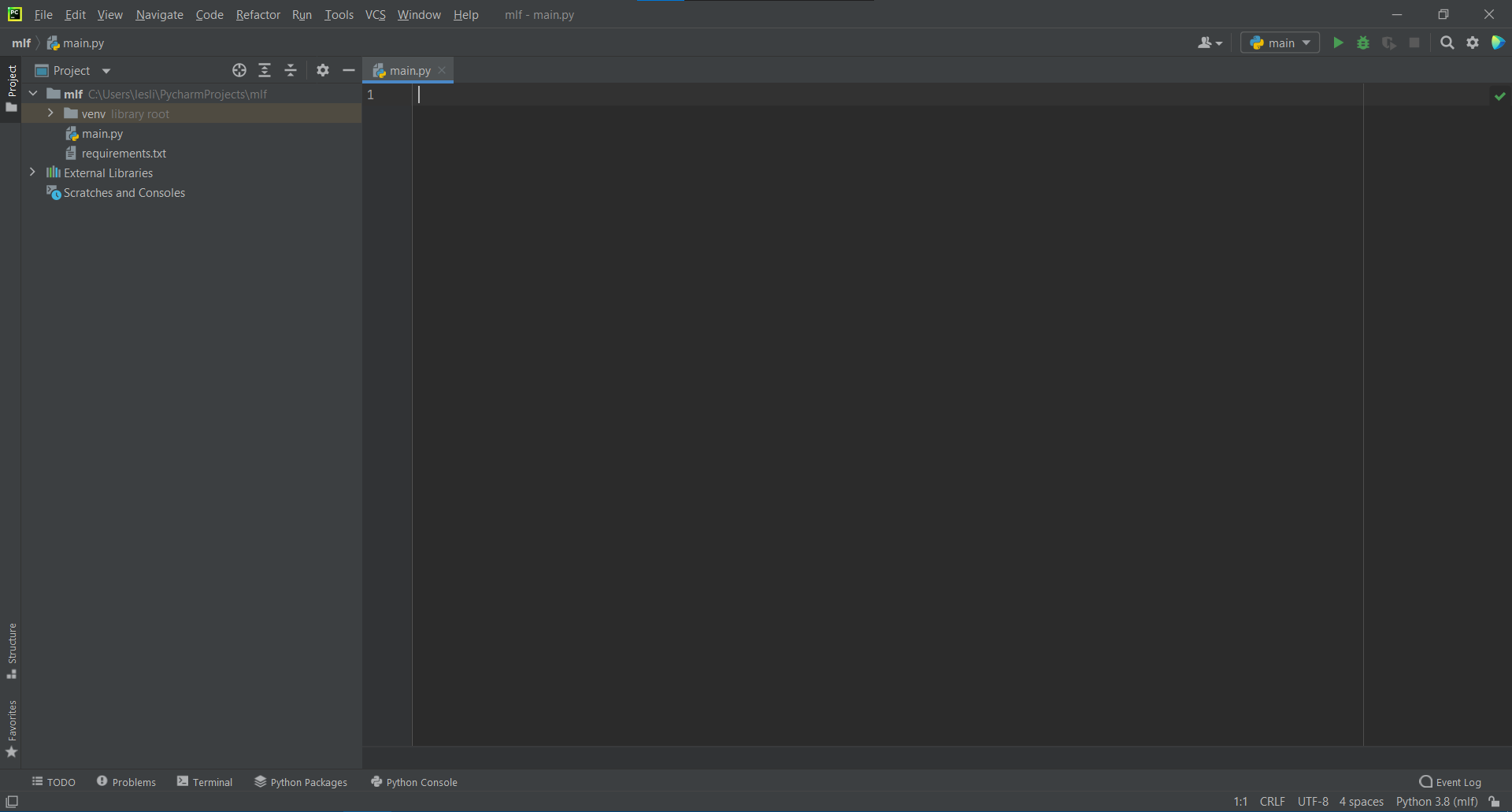Open the Tools menu
This screenshot has height=812, width=1512.
point(339,15)
